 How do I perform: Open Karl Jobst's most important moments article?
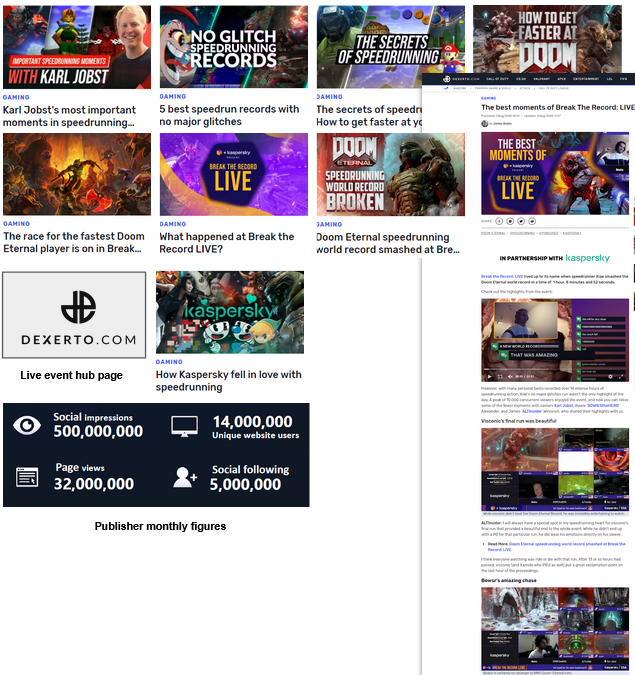coord(69,116)
